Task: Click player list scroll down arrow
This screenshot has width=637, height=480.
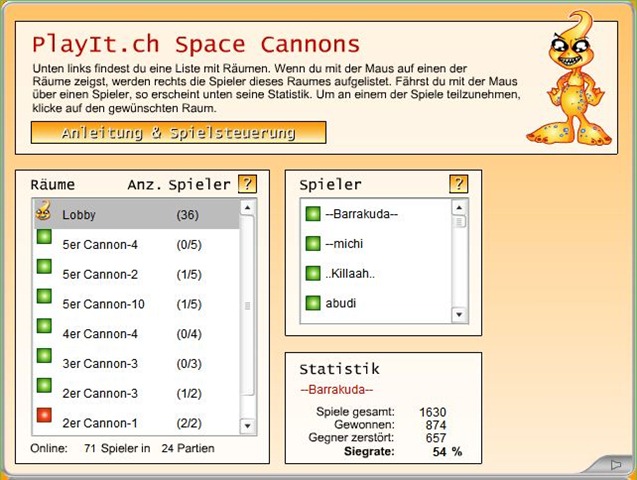Action: coord(459,314)
